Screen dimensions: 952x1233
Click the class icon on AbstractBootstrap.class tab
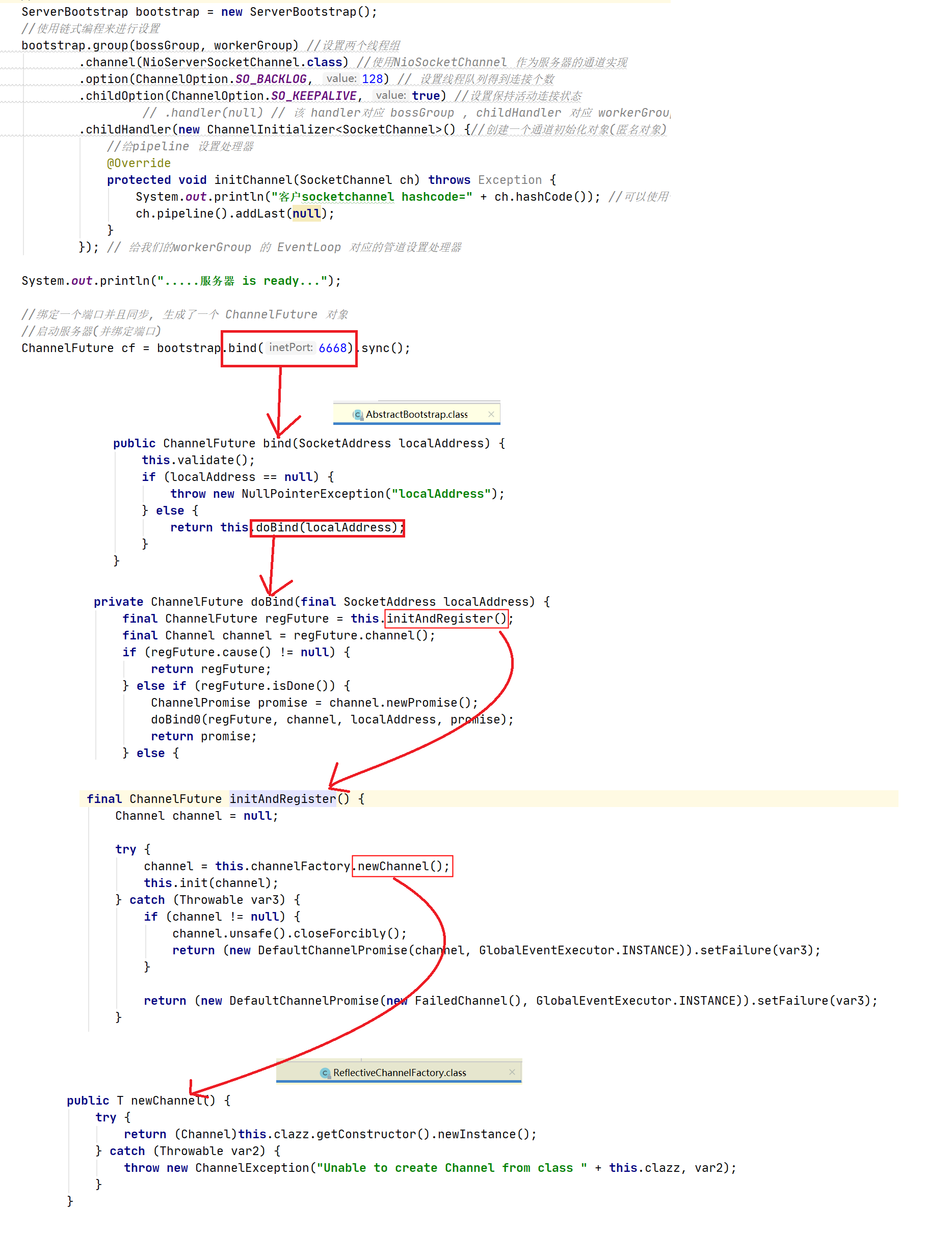point(357,414)
